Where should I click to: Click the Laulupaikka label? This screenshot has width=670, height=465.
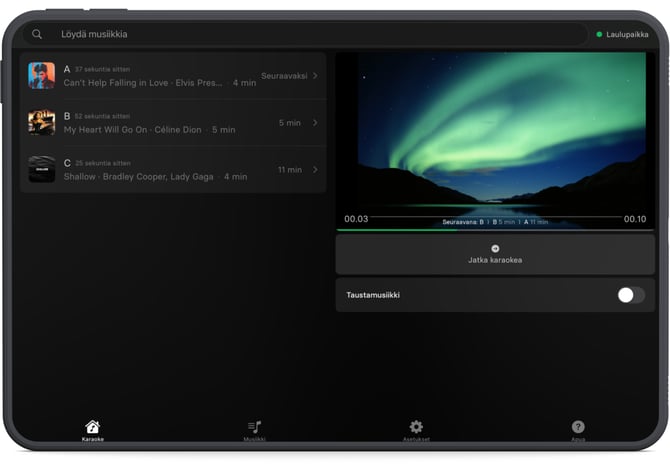tap(627, 34)
